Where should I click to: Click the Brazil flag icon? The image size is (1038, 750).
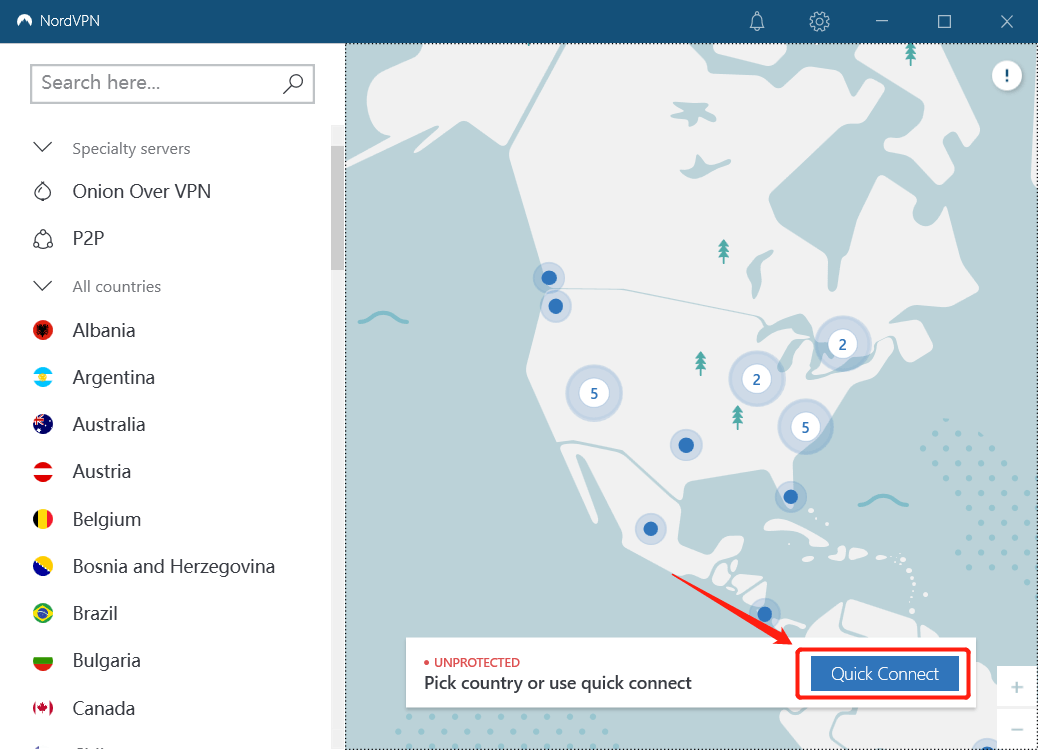point(43,613)
